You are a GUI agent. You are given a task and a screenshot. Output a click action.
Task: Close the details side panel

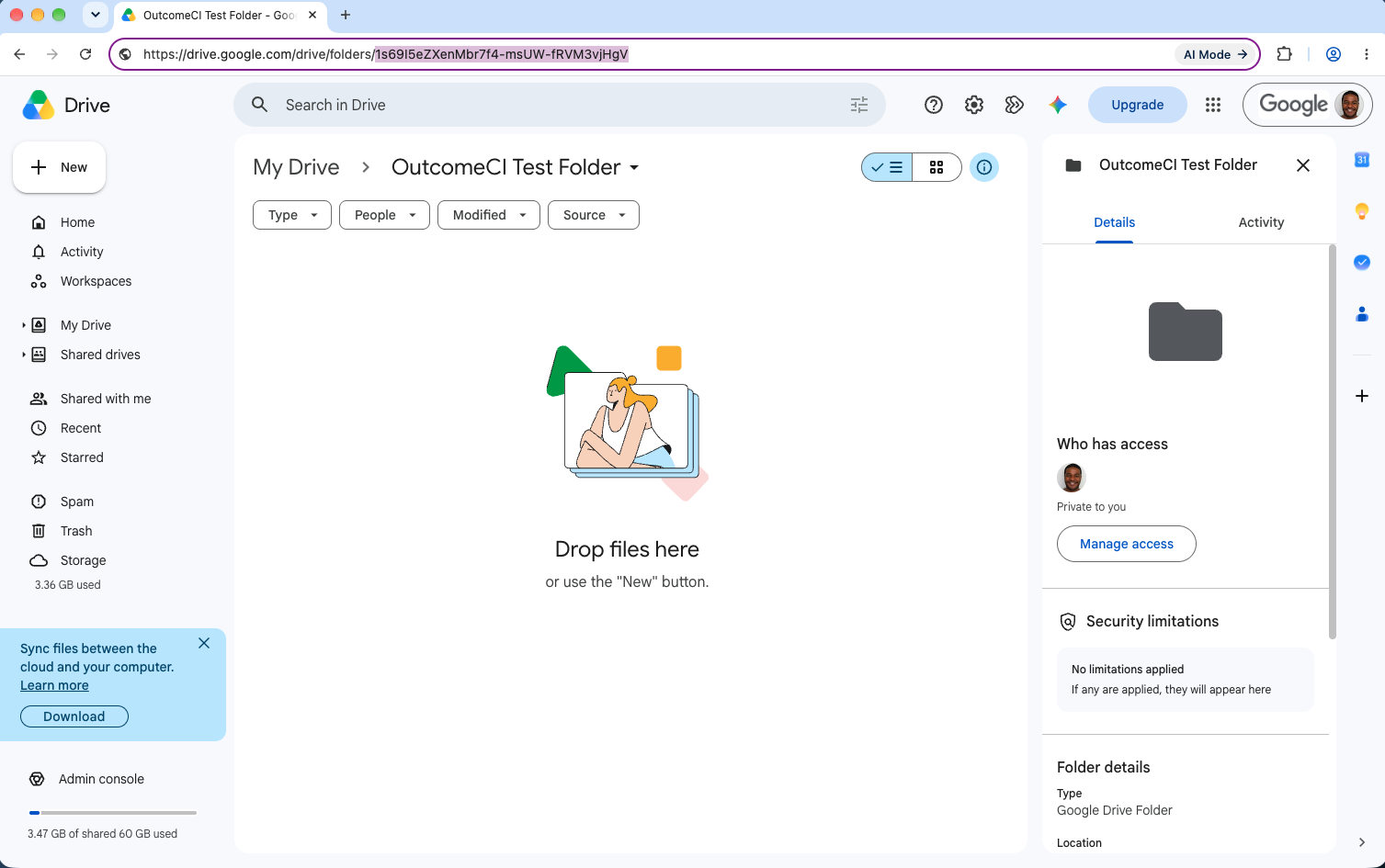tap(1303, 165)
